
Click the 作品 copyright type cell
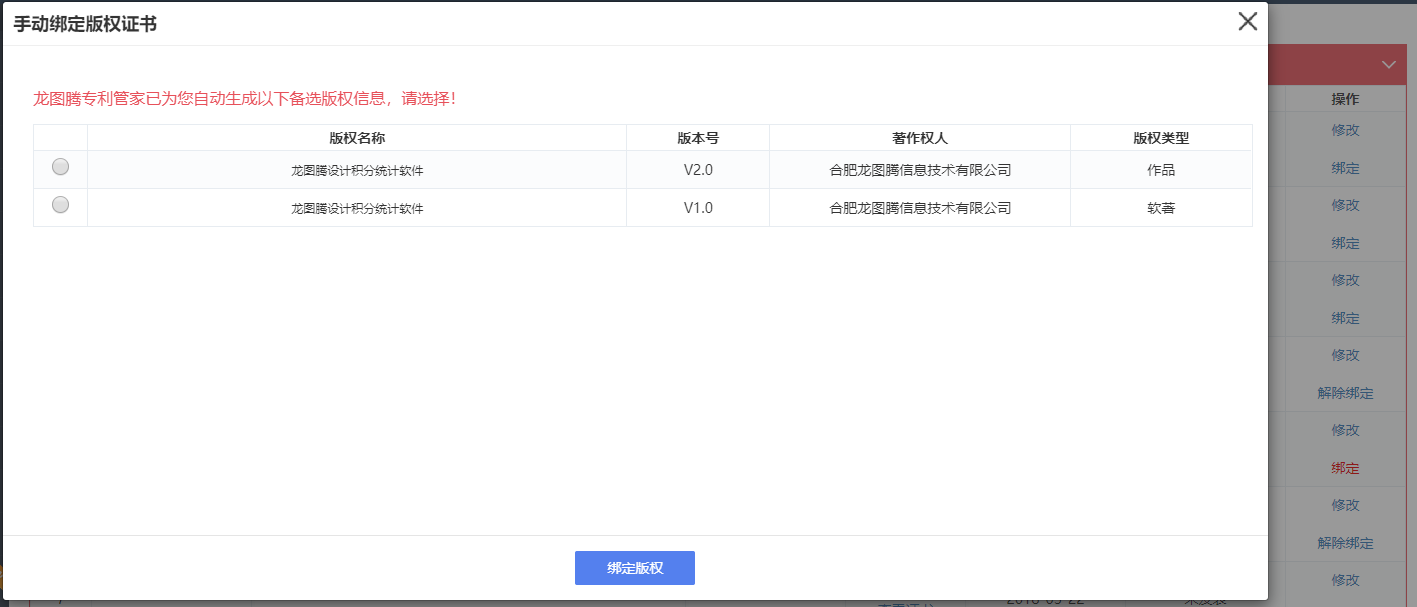click(x=1161, y=170)
